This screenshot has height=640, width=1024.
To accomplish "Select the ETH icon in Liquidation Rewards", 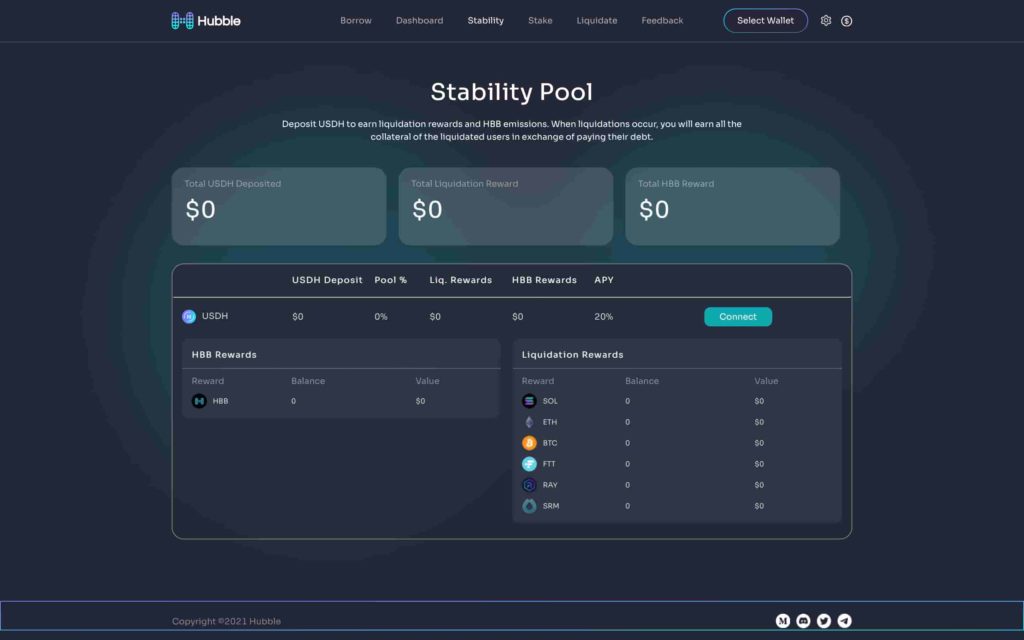I will coord(528,422).
